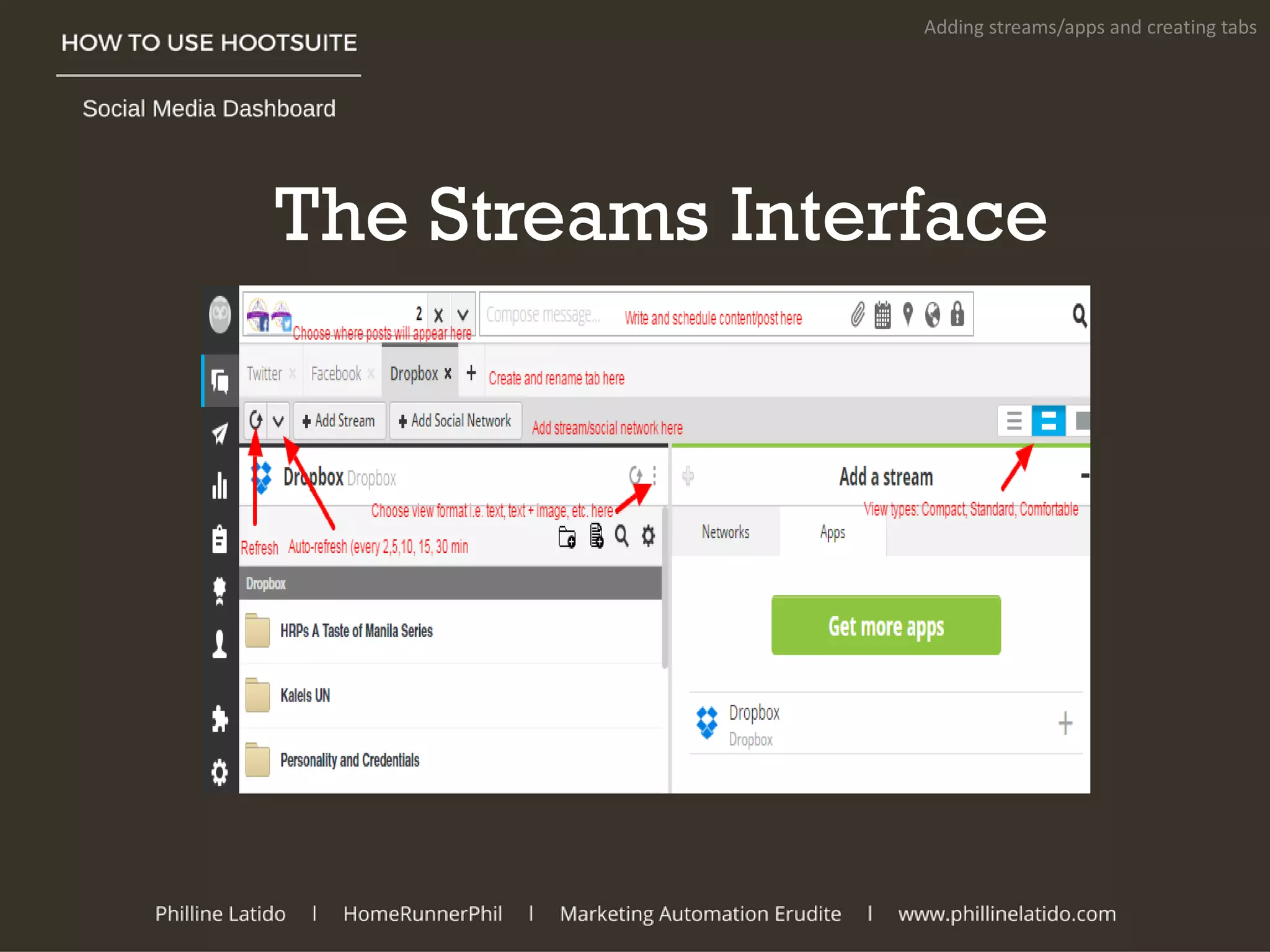
Task: Click the Add Social Network button
Action: coord(455,421)
